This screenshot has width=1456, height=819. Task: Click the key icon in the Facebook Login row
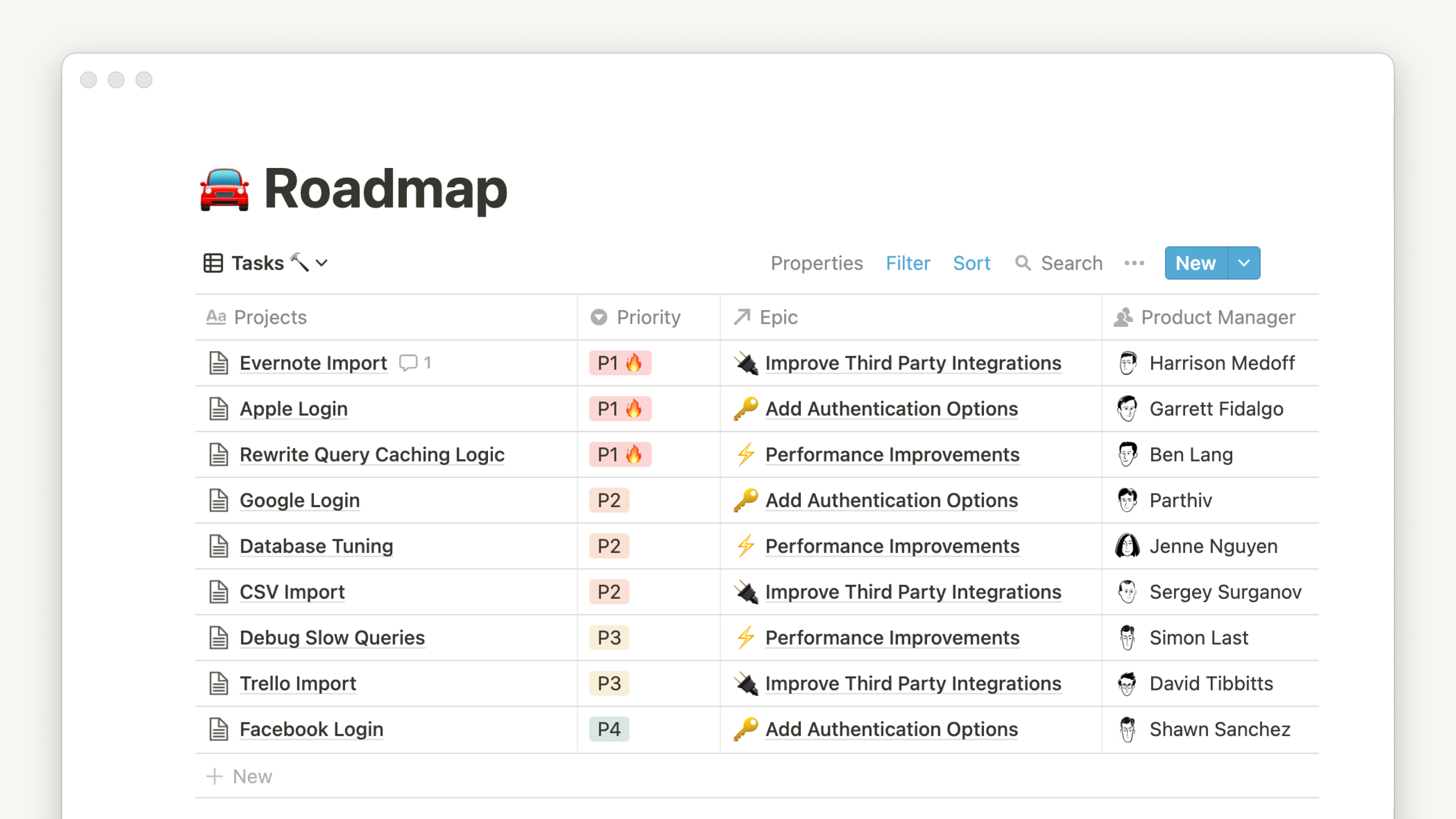[x=746, y=729]
